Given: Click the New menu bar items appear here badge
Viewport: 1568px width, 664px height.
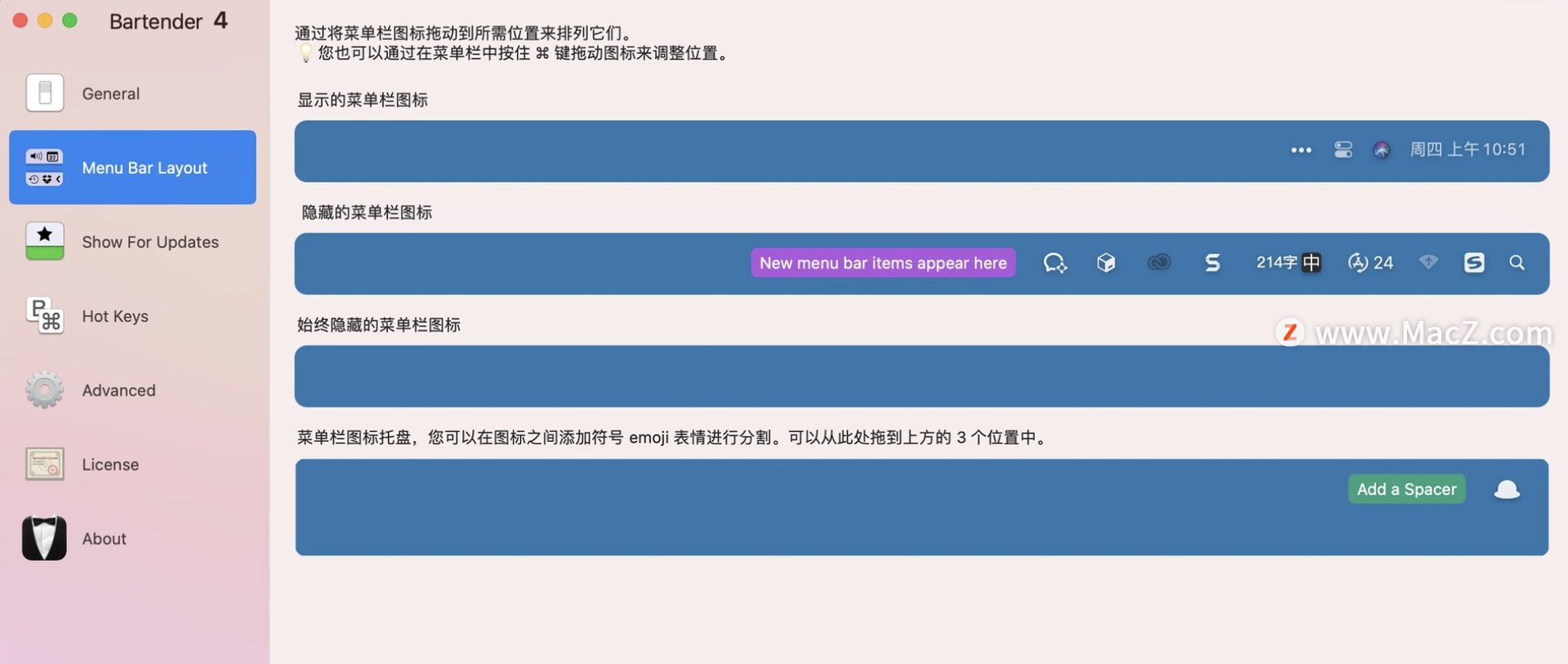Looking at the screenshot, I should pos(883,263).
